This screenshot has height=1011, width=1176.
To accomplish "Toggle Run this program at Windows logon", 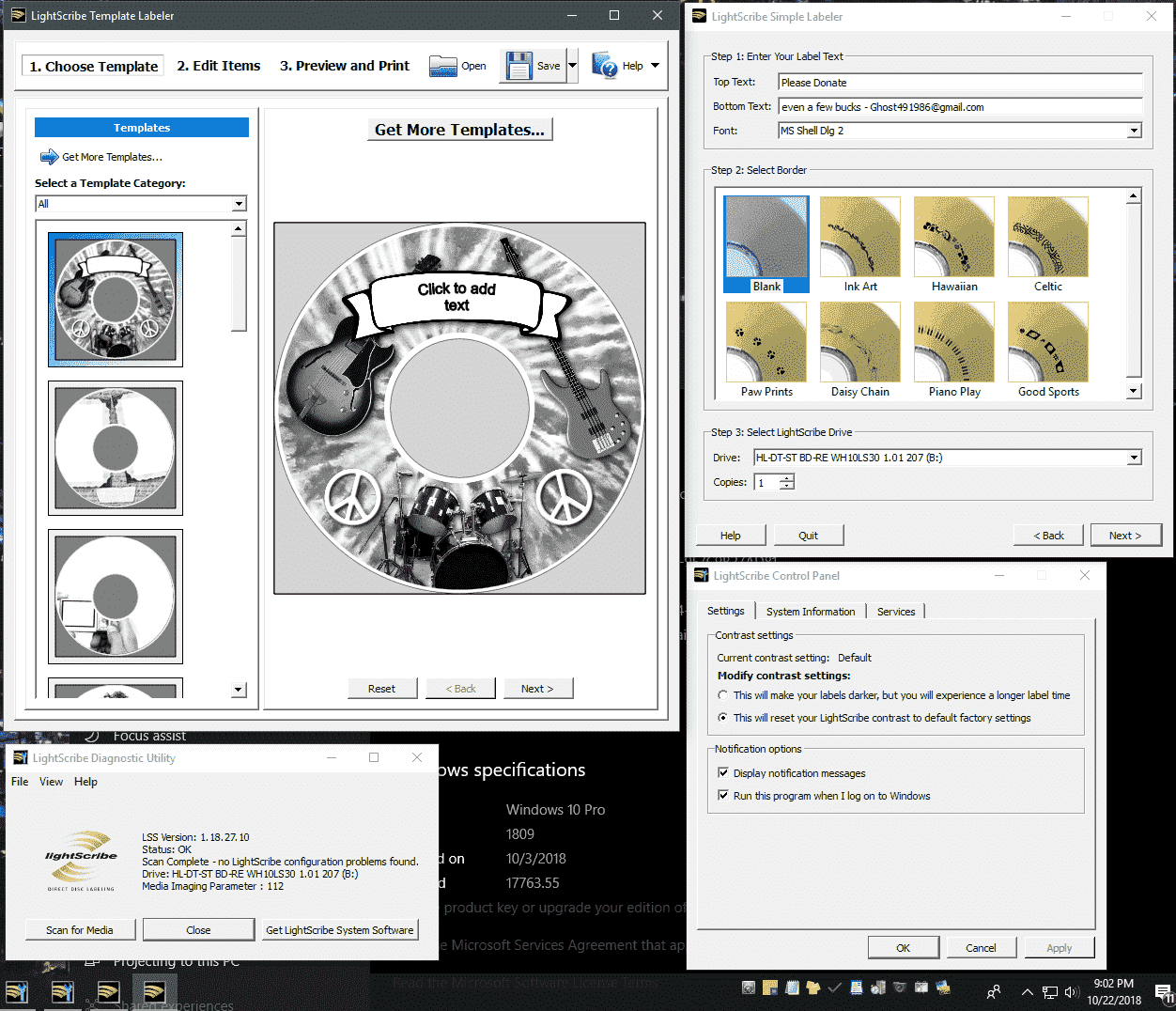I will click(723, 795).
